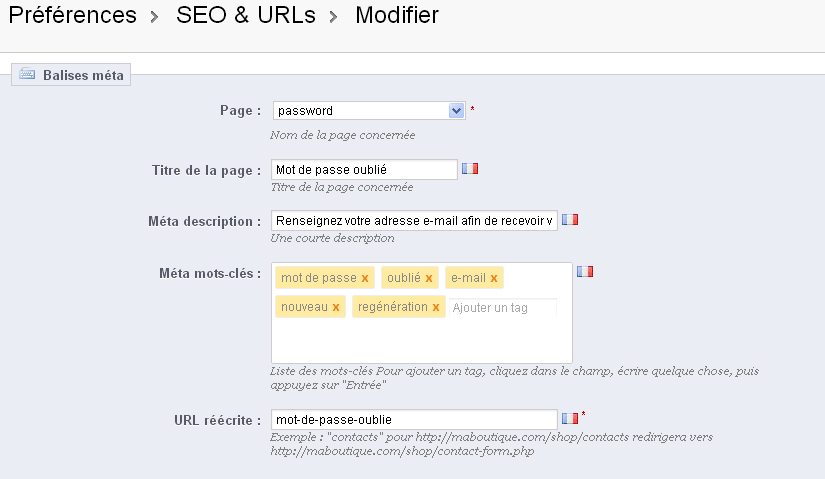Delete the 'regénération' keyword tag

[436, 307]
